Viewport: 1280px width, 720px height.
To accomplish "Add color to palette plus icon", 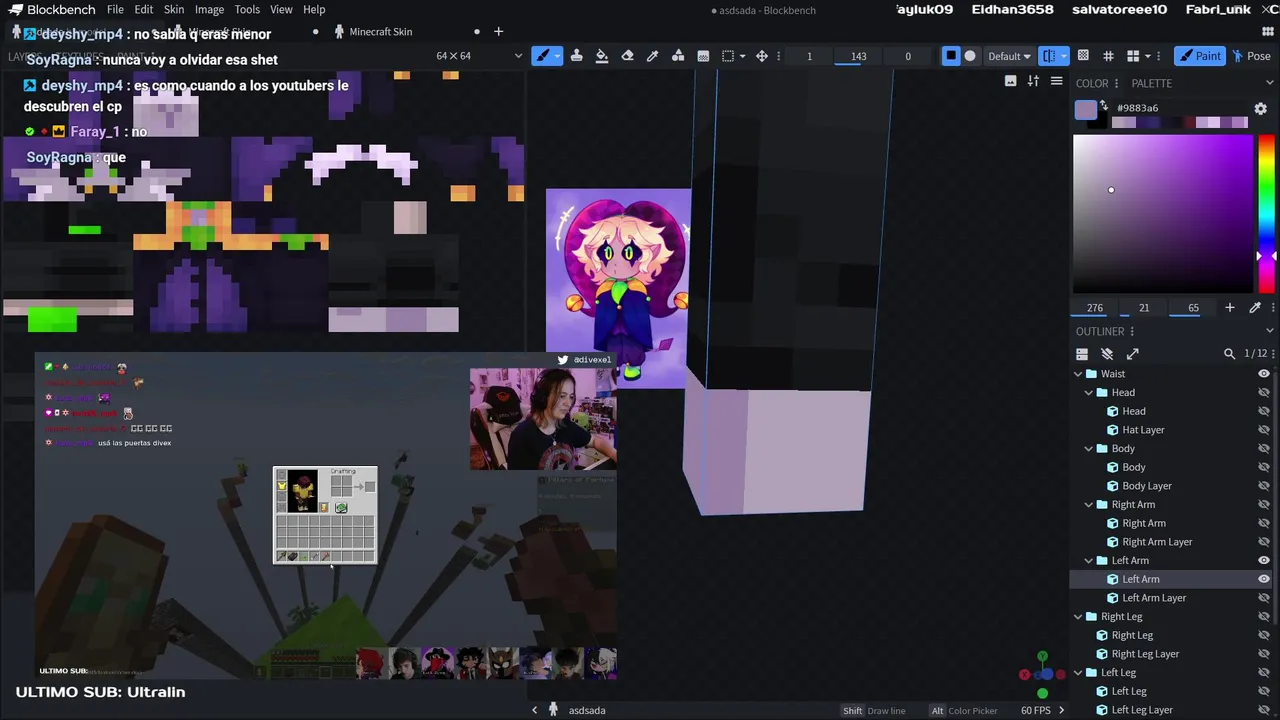I will point(1230,308).
